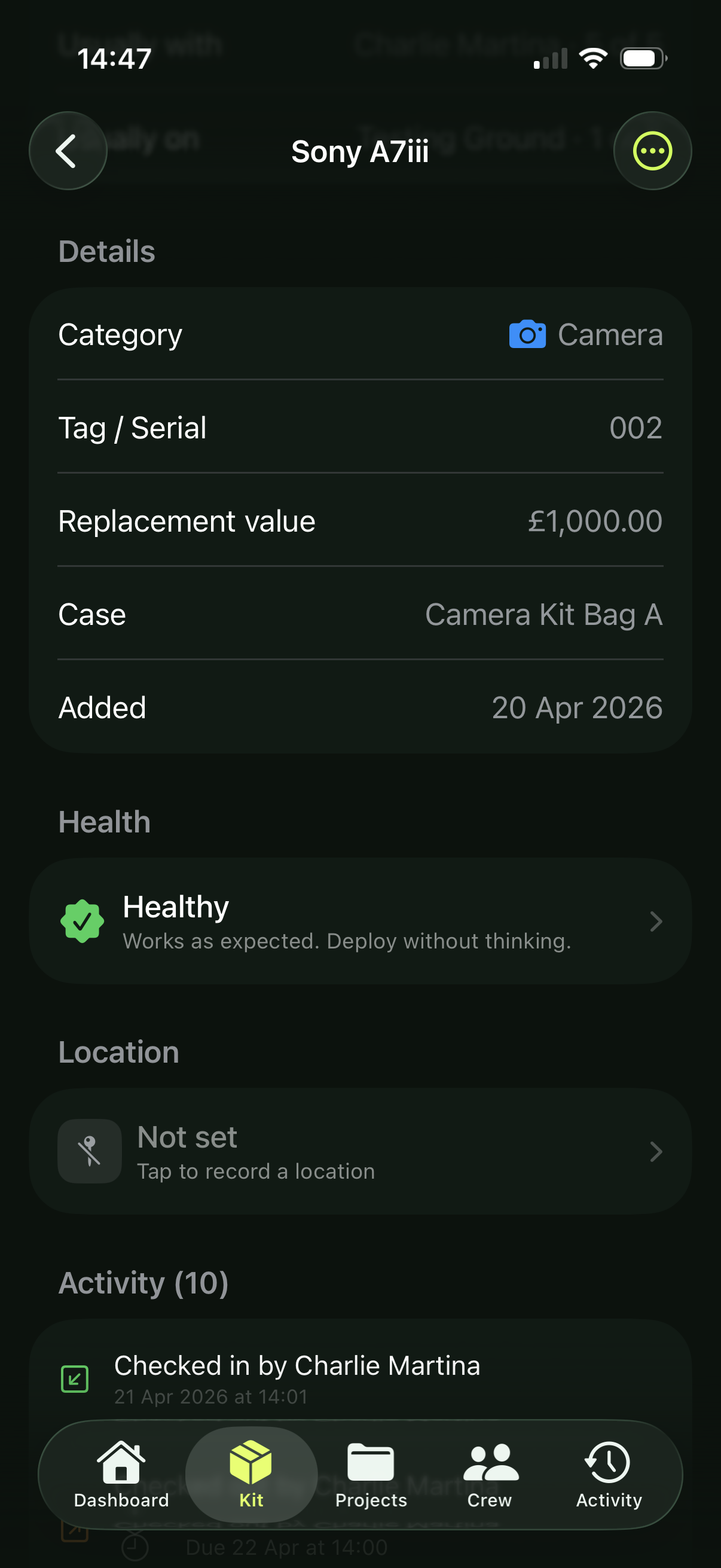Tap the green check-in arrow icon

pos(75,1378)
